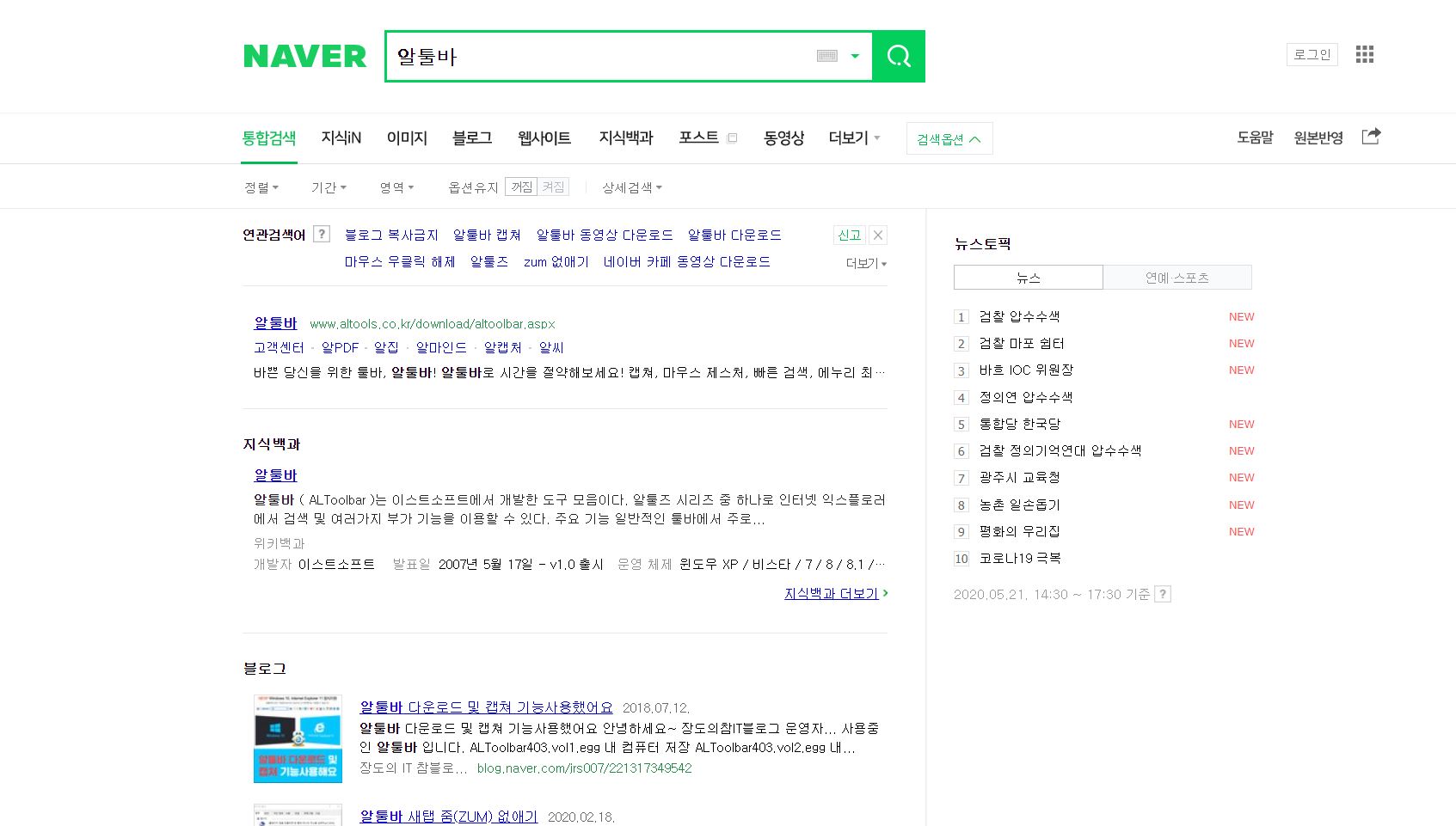The image size is (1456, 826).
Task: Click news topic 통합당 한국당
Action: pyautogui.click(x=1020, y=424)
